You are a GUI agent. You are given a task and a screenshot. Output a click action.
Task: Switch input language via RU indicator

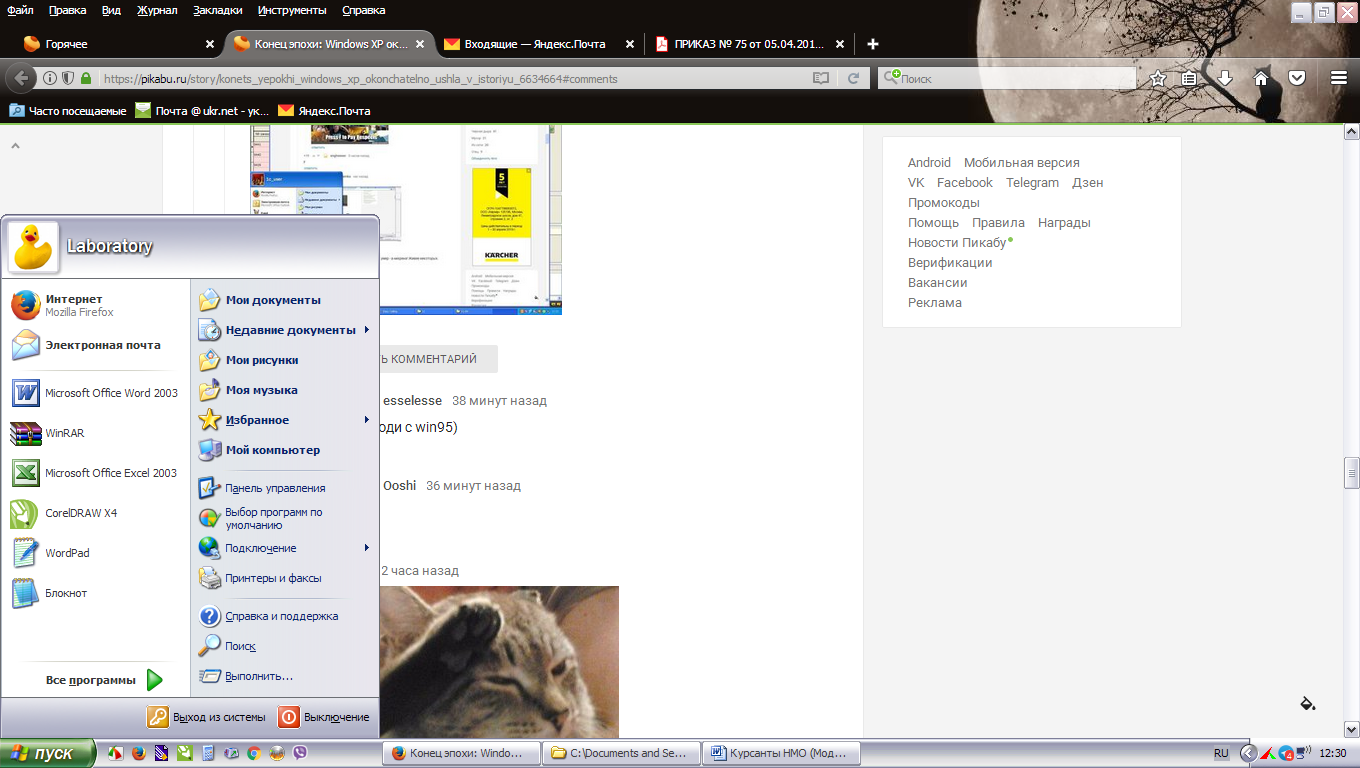pyautogui.click(x=1221, y=753)
